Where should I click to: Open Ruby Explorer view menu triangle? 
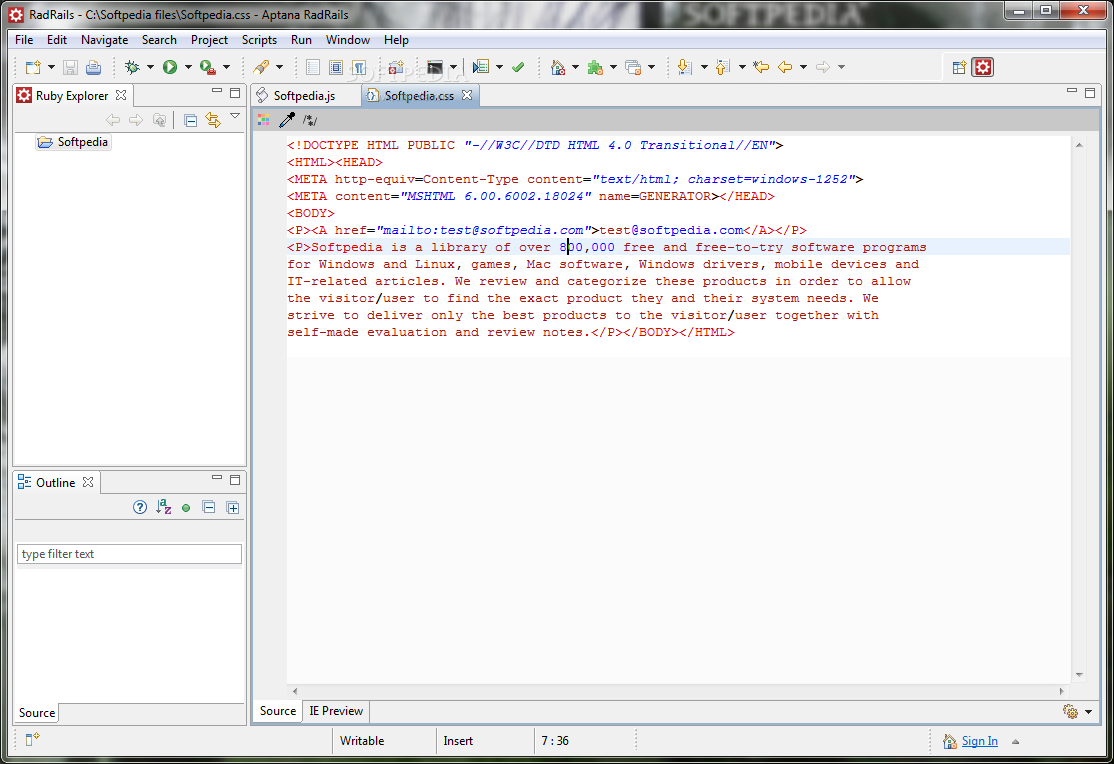point(235,116)
